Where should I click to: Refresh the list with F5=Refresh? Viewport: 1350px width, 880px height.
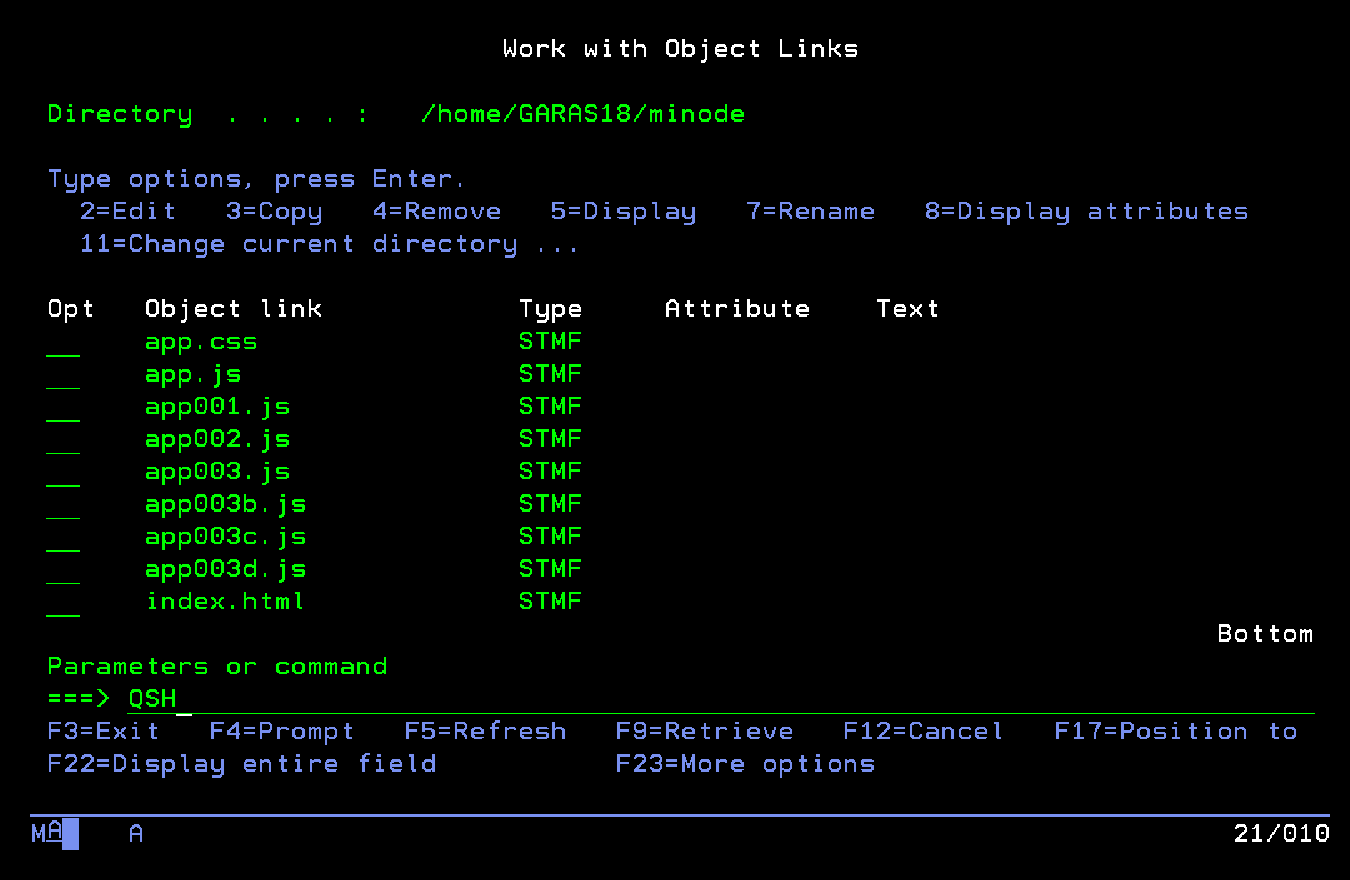pos(485,732)
